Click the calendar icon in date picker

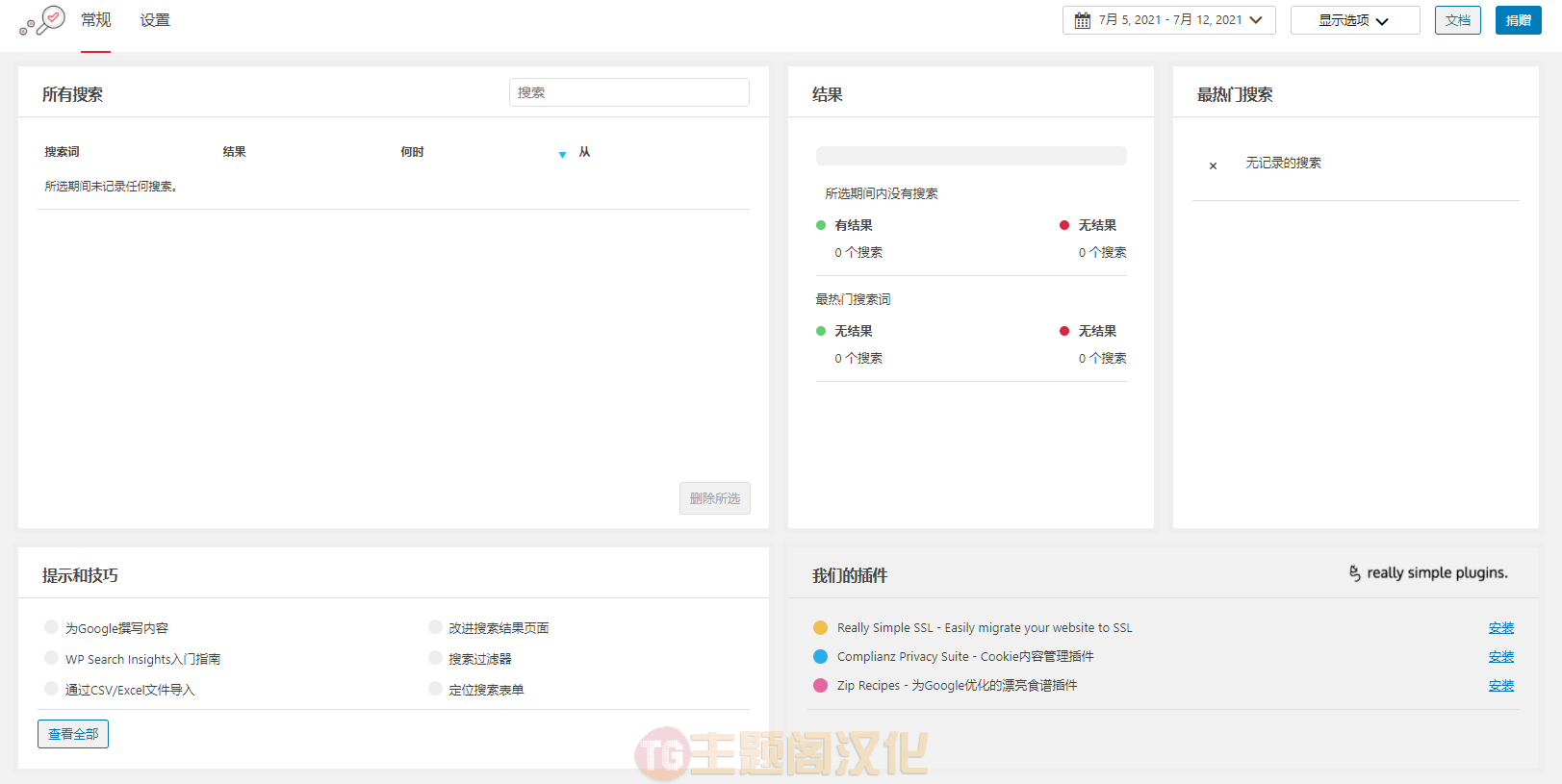point(1083,20)
